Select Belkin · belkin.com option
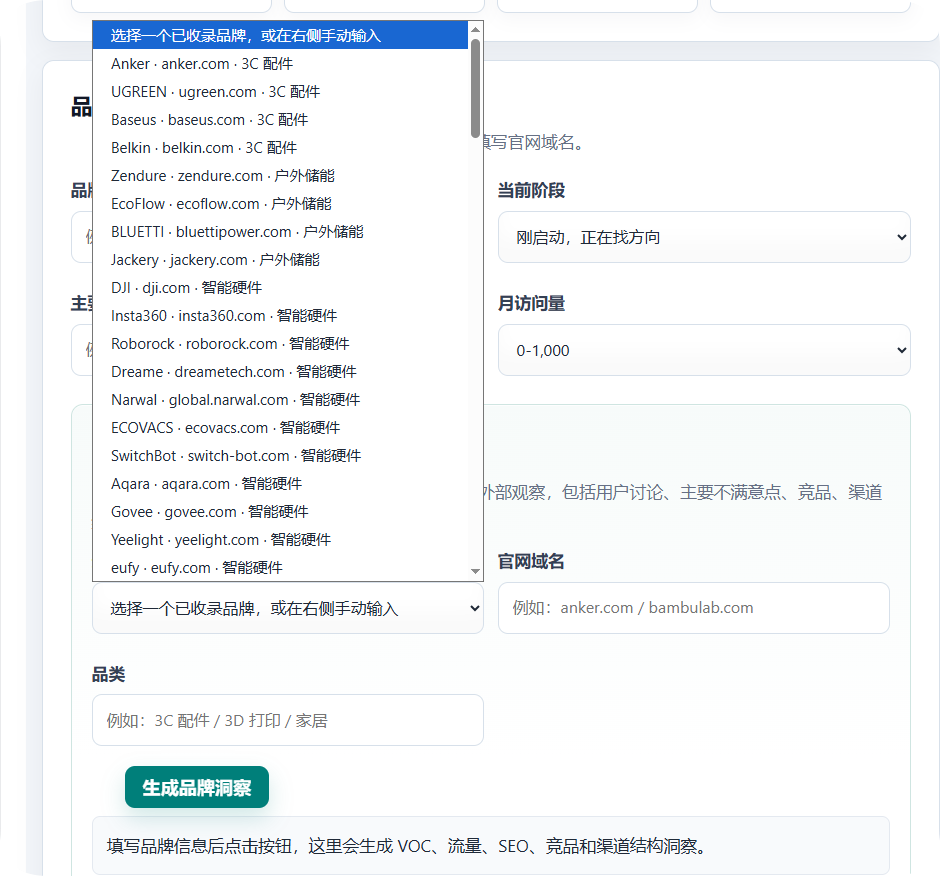This screenshot has width=940, height=876. tap(280, 147)
